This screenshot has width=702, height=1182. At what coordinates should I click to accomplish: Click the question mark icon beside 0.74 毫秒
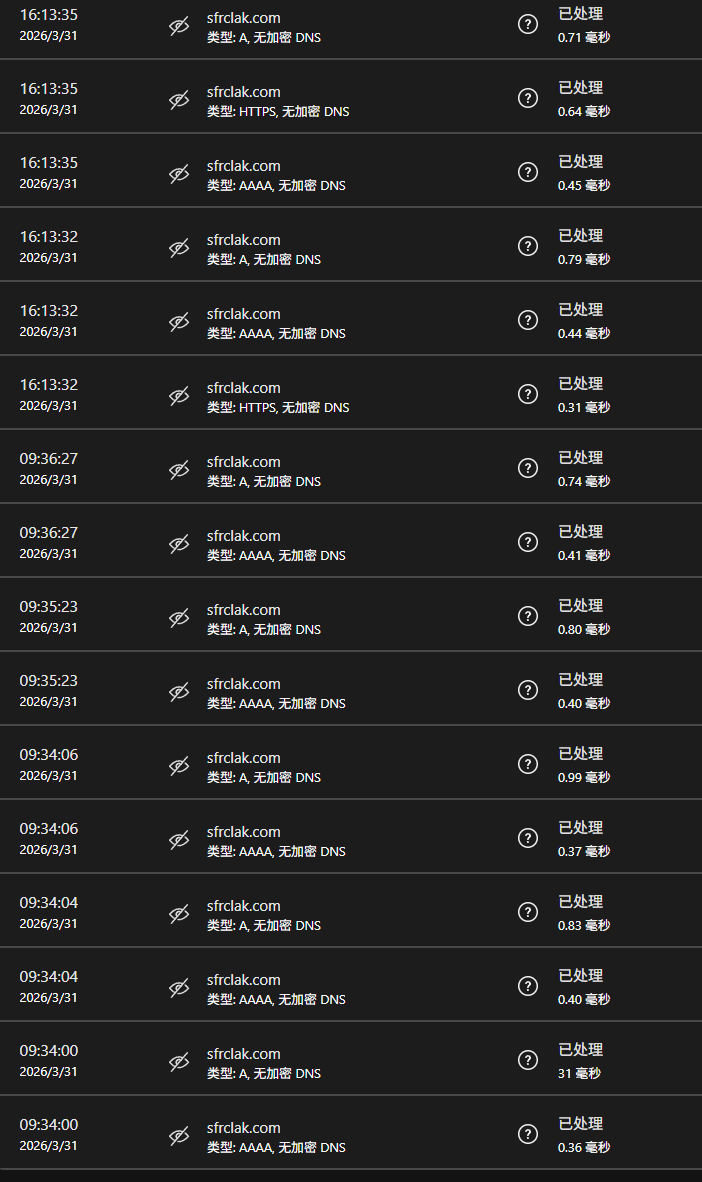tap(528, 467)
